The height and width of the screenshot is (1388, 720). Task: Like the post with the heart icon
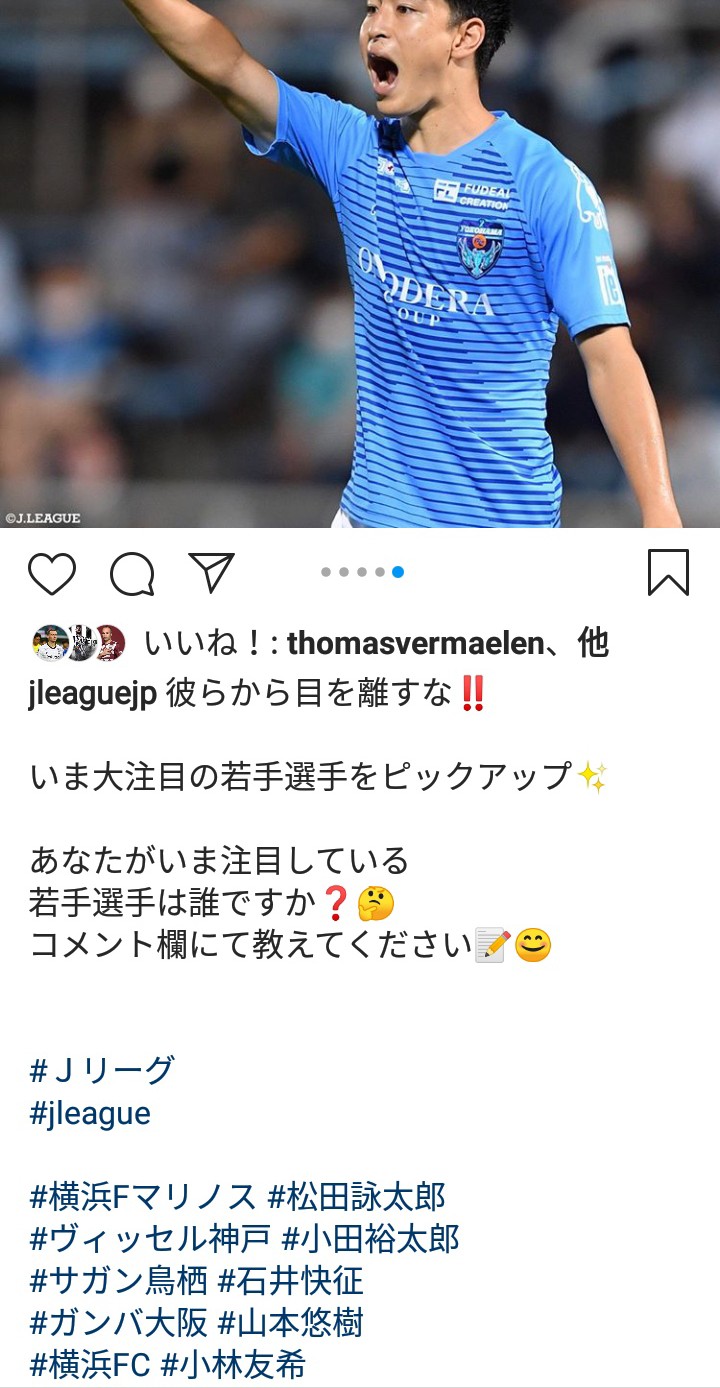(x=52, y=574)
